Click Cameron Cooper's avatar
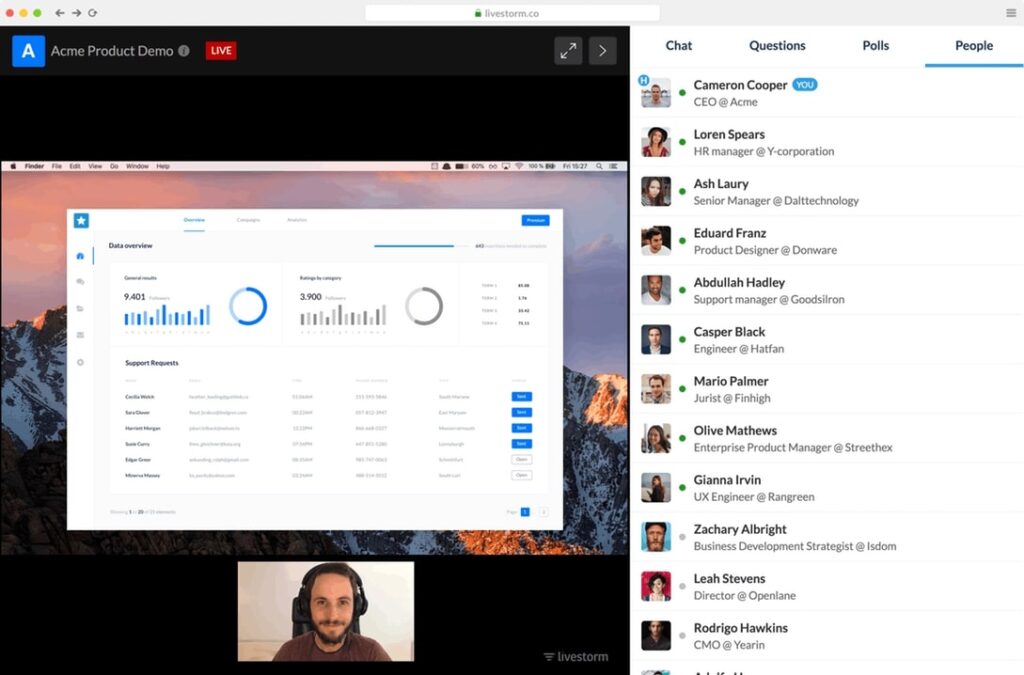This screenshot has height=675, width=1024. 656,93
